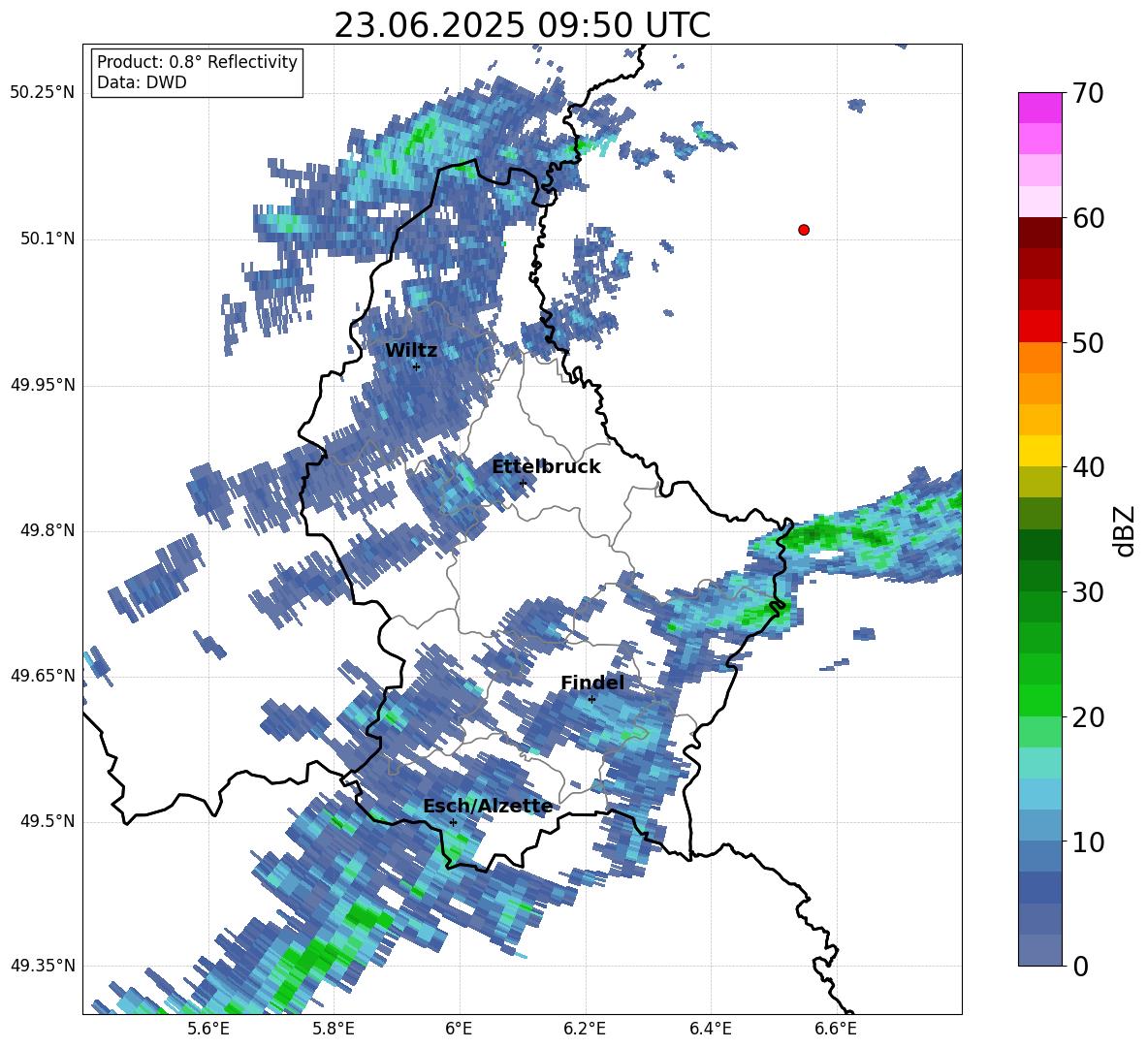Click the Findel station label
This screenshot has height=1048, width=1148.
pos(592,683)
